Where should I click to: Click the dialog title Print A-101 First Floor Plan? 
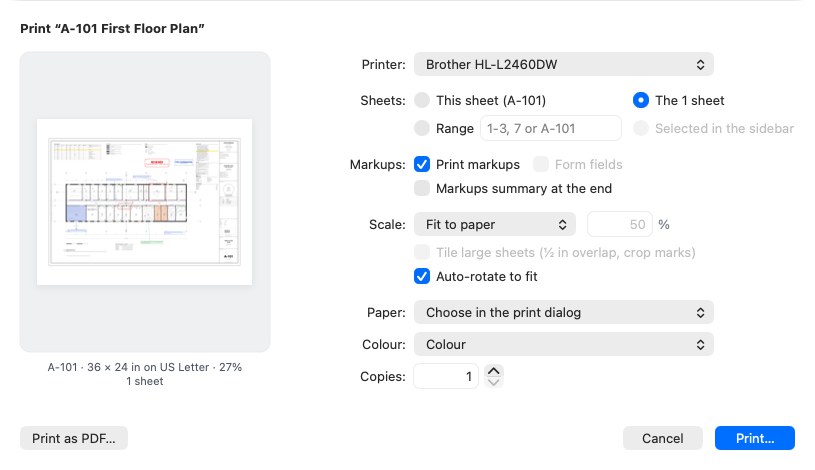[x=112, y=29]
